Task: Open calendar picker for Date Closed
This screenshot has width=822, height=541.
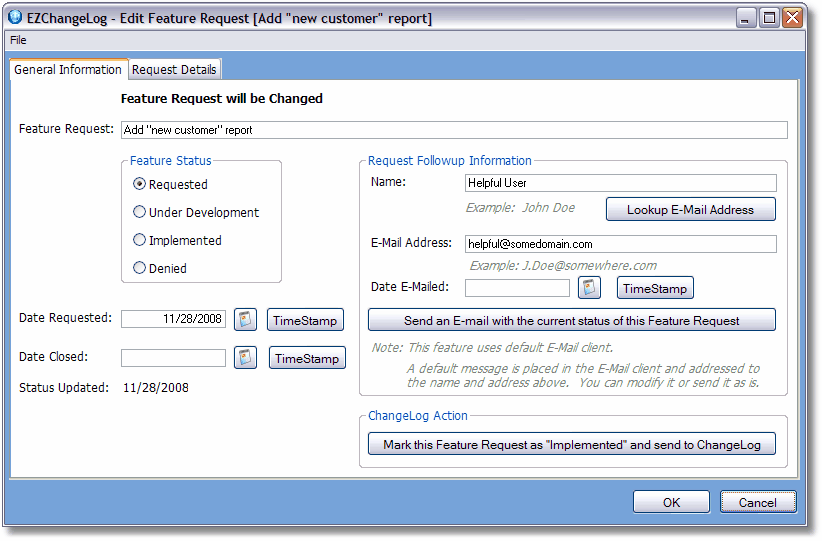Action: coord(245,358)
